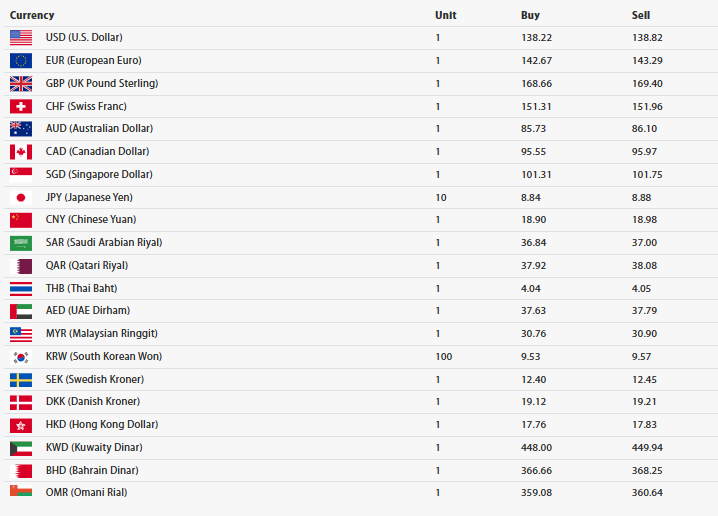Select the CNY (Chinese Yuan) row label

pos(91,220)
